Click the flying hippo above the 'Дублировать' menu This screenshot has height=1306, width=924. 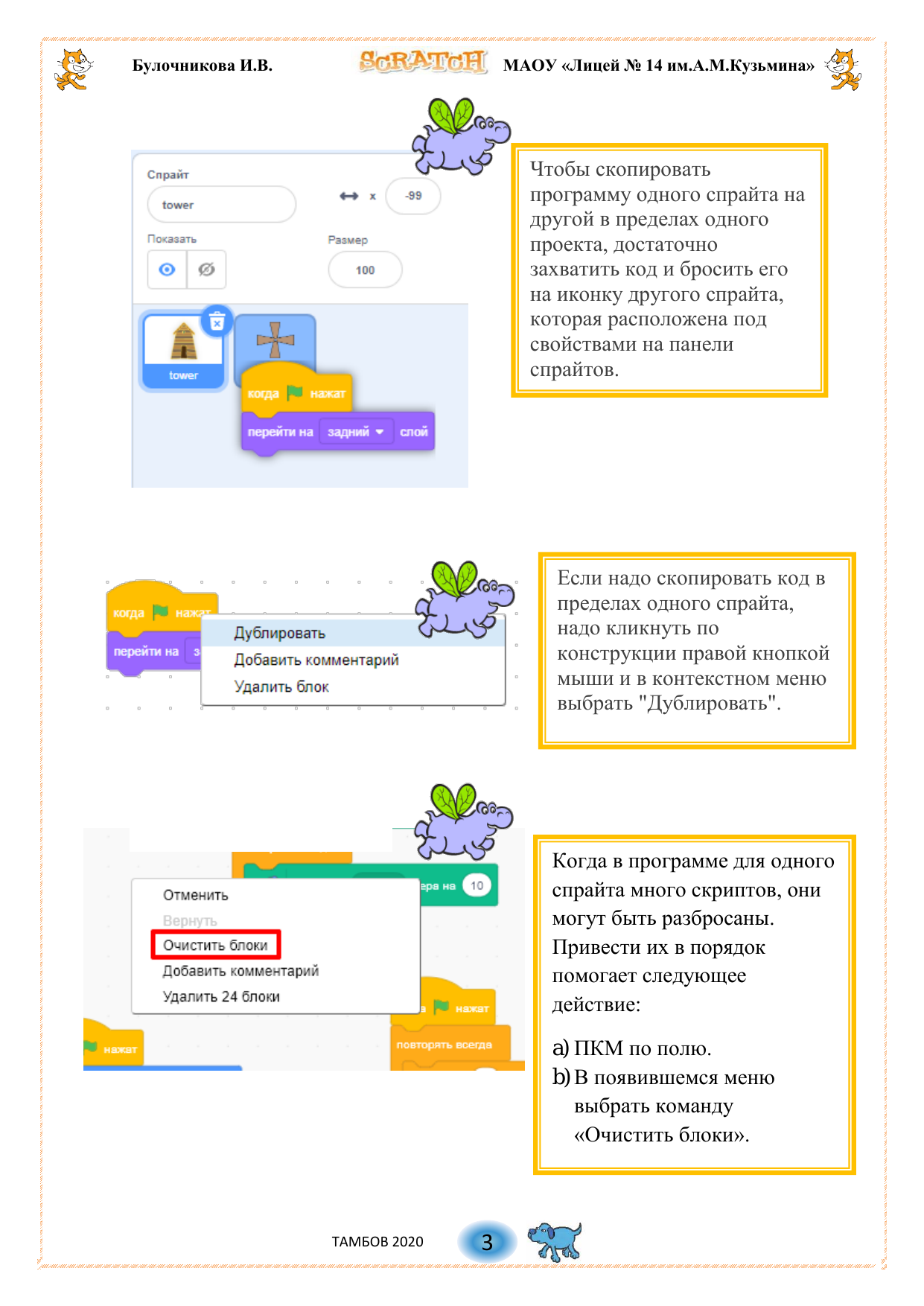(465, 599)
